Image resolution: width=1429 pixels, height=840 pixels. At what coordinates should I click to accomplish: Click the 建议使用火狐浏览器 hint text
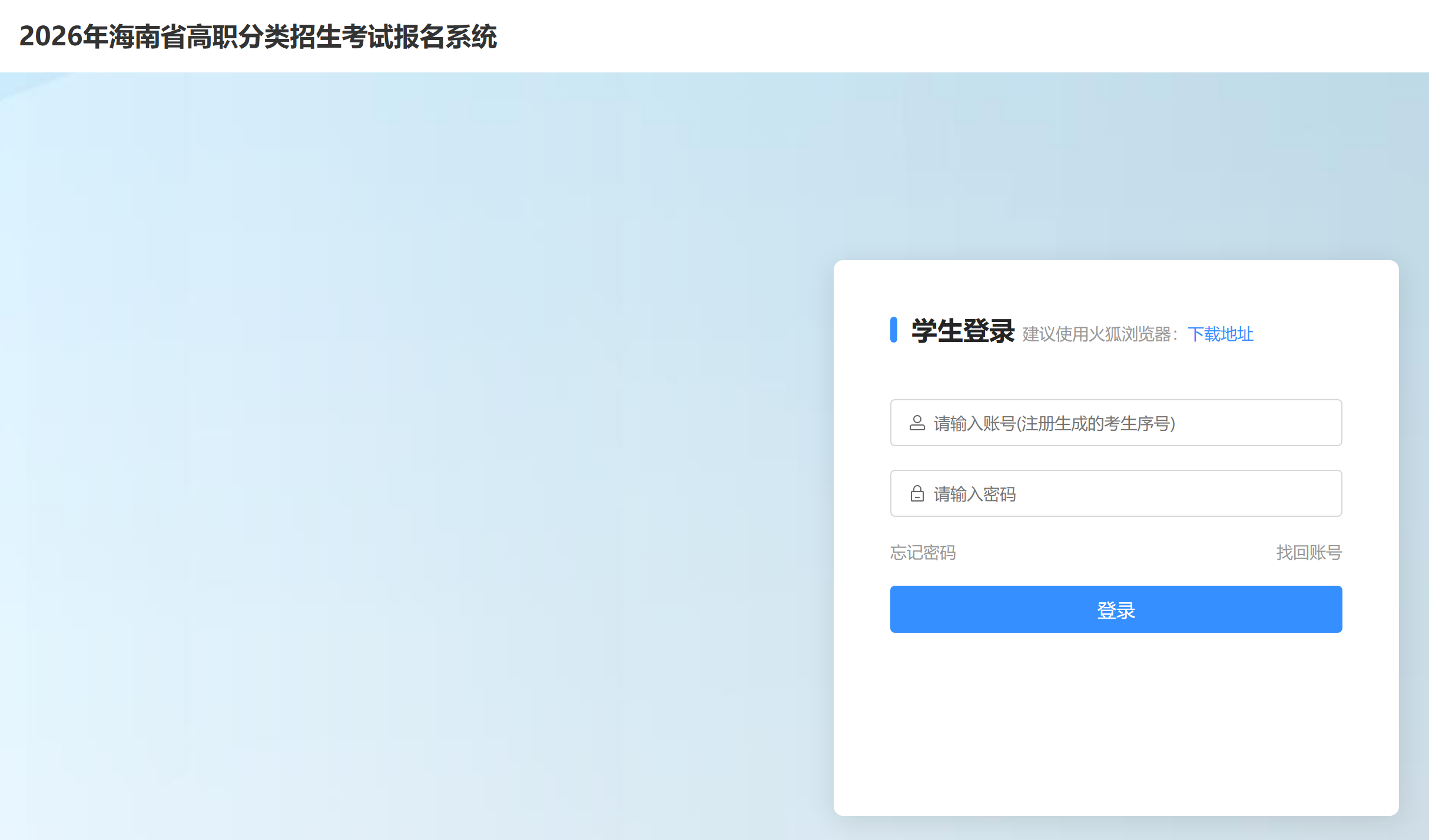point(1099,334)
